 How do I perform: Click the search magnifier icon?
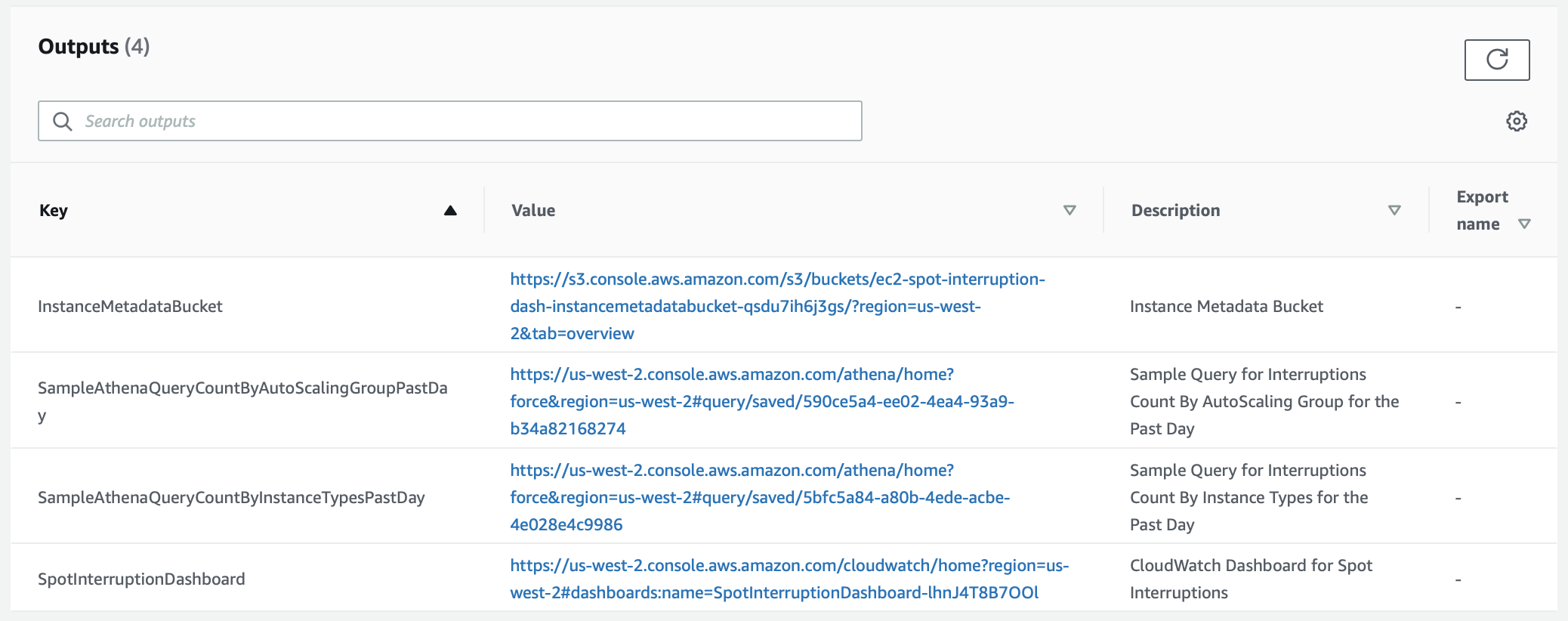(x=63, y=121)
